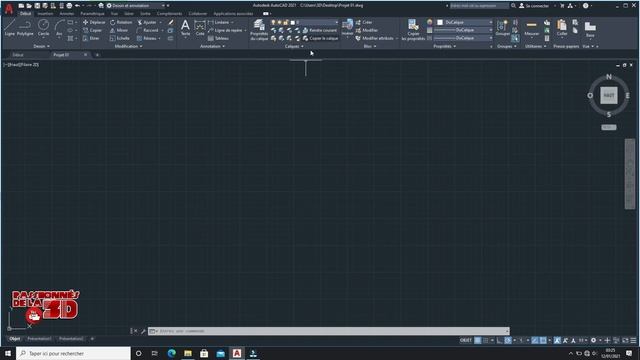Click the HAUT face of ViewCube
This screenshot has width=640, height=360.
pos(609,96)
